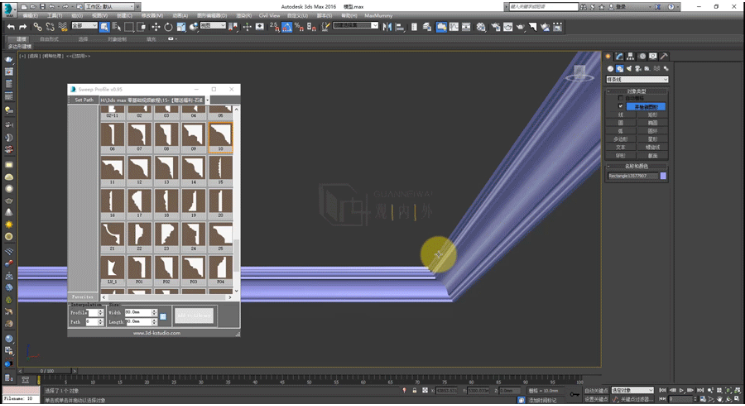Toggle the Start New Shape checkbox
745x406 pixels.
tap(620, 106)
